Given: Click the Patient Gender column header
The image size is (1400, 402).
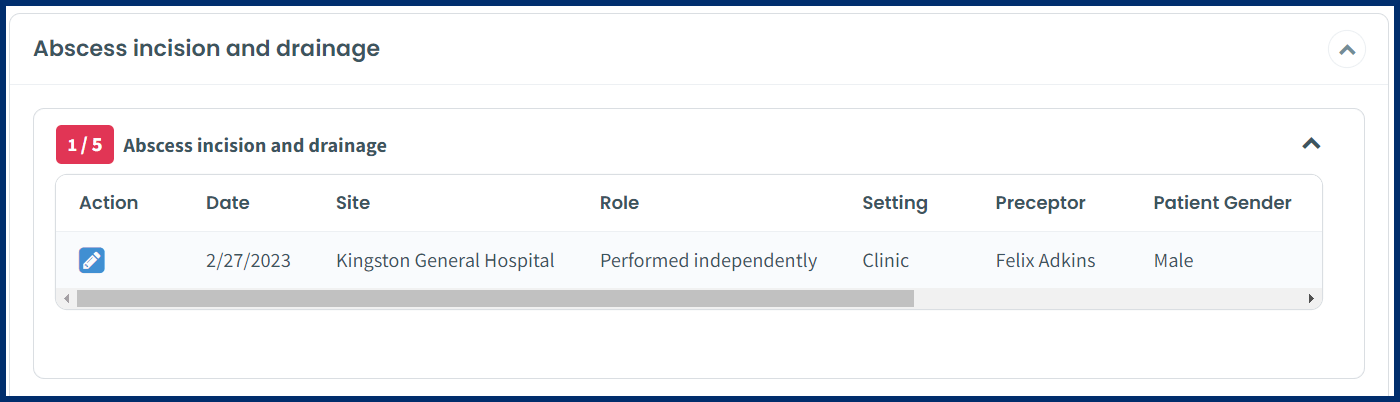Looking at the screenshot, I should click(x=1222, y=203).
